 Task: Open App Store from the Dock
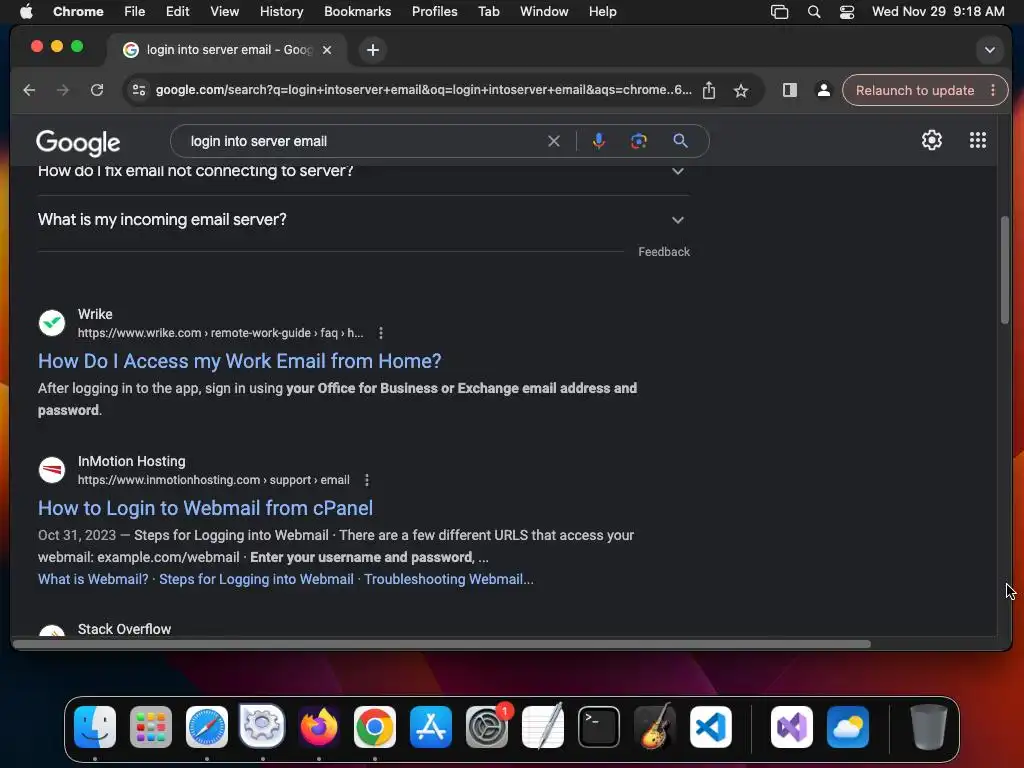(431, 727)
